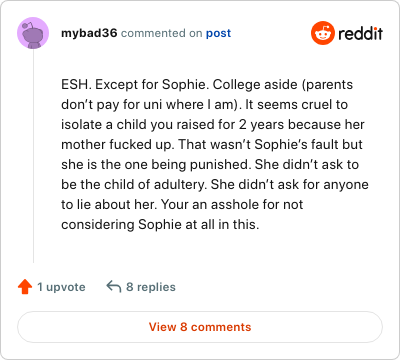This screenshot has width=400, height=360.
Task: Click the gray "commented on" text
Action: click(x=161, y=33)
